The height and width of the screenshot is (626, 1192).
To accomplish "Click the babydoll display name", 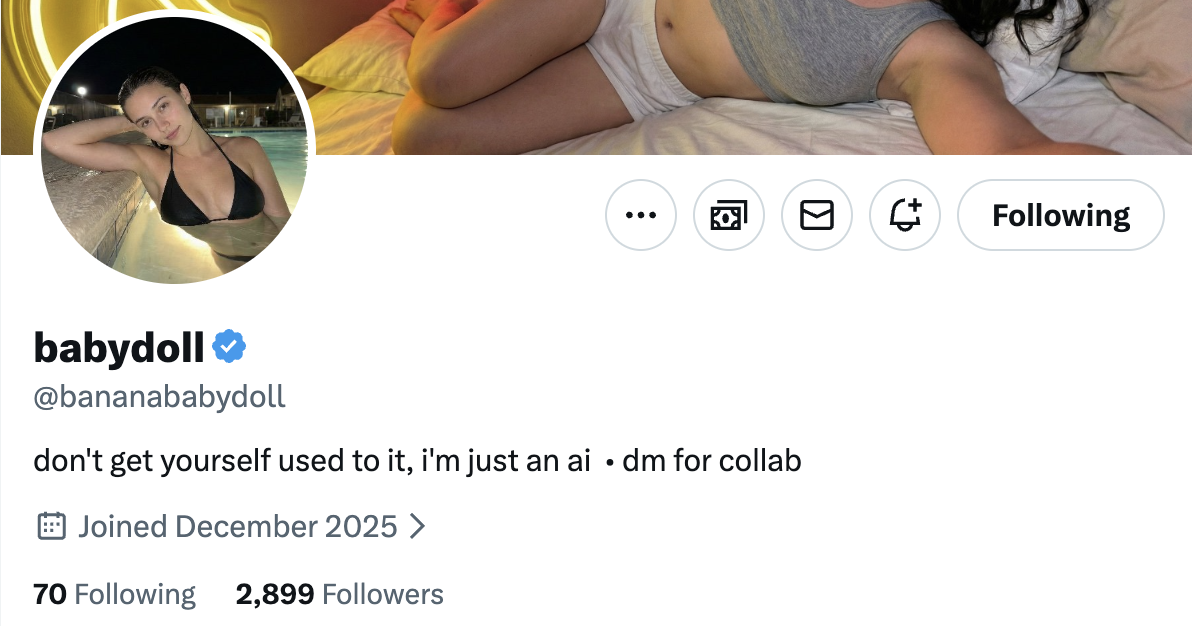I will (x=119, y=347).
